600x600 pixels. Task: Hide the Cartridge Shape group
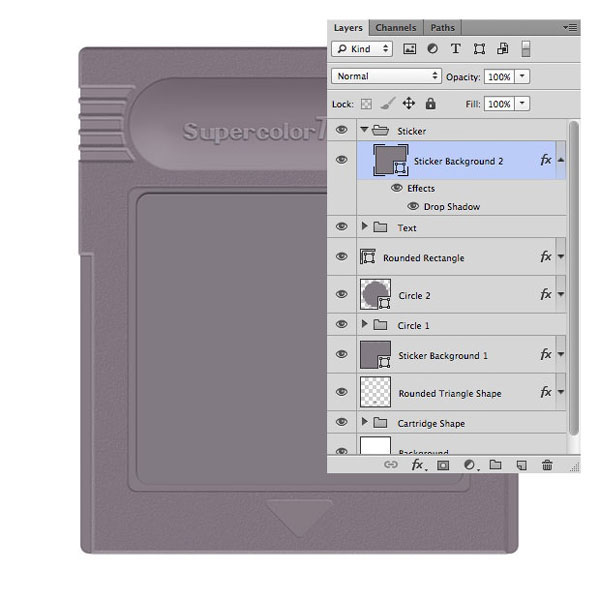pyautogui.click(x=342, y=422)
